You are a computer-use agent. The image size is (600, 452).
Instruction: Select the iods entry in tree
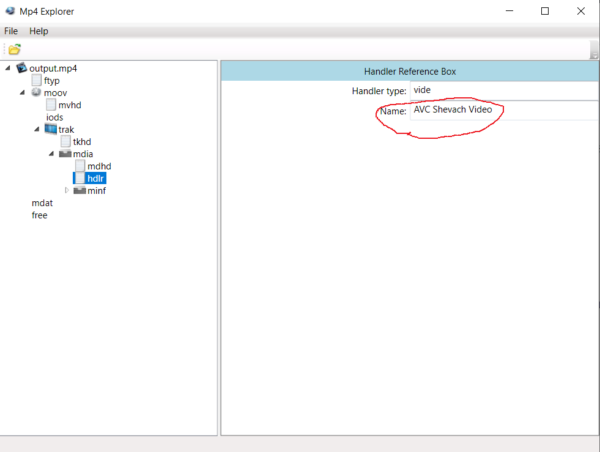point(55,117)
